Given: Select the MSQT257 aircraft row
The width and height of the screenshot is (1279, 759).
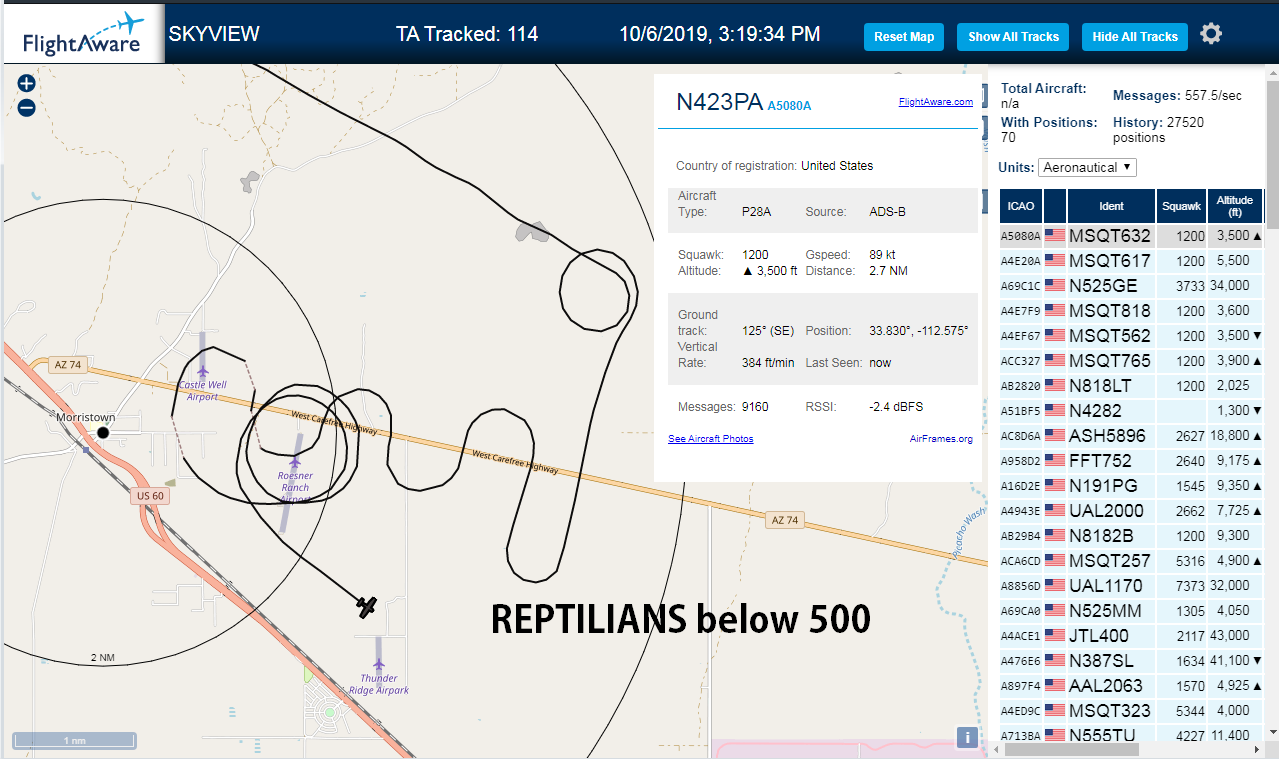Looking at the screenshot, I should coord(1132,561).
